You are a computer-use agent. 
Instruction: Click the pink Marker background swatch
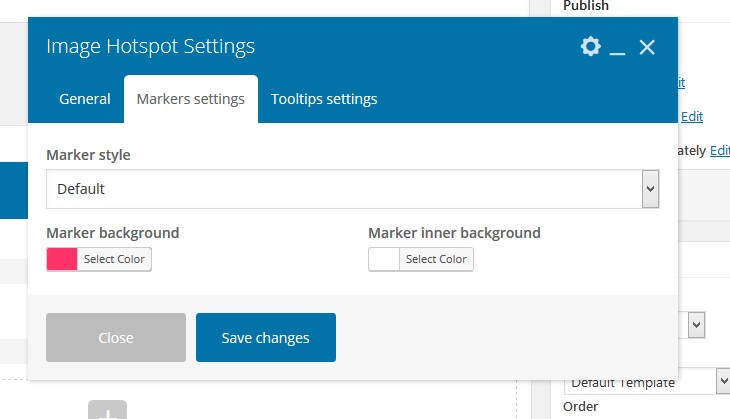click(62, 259)
